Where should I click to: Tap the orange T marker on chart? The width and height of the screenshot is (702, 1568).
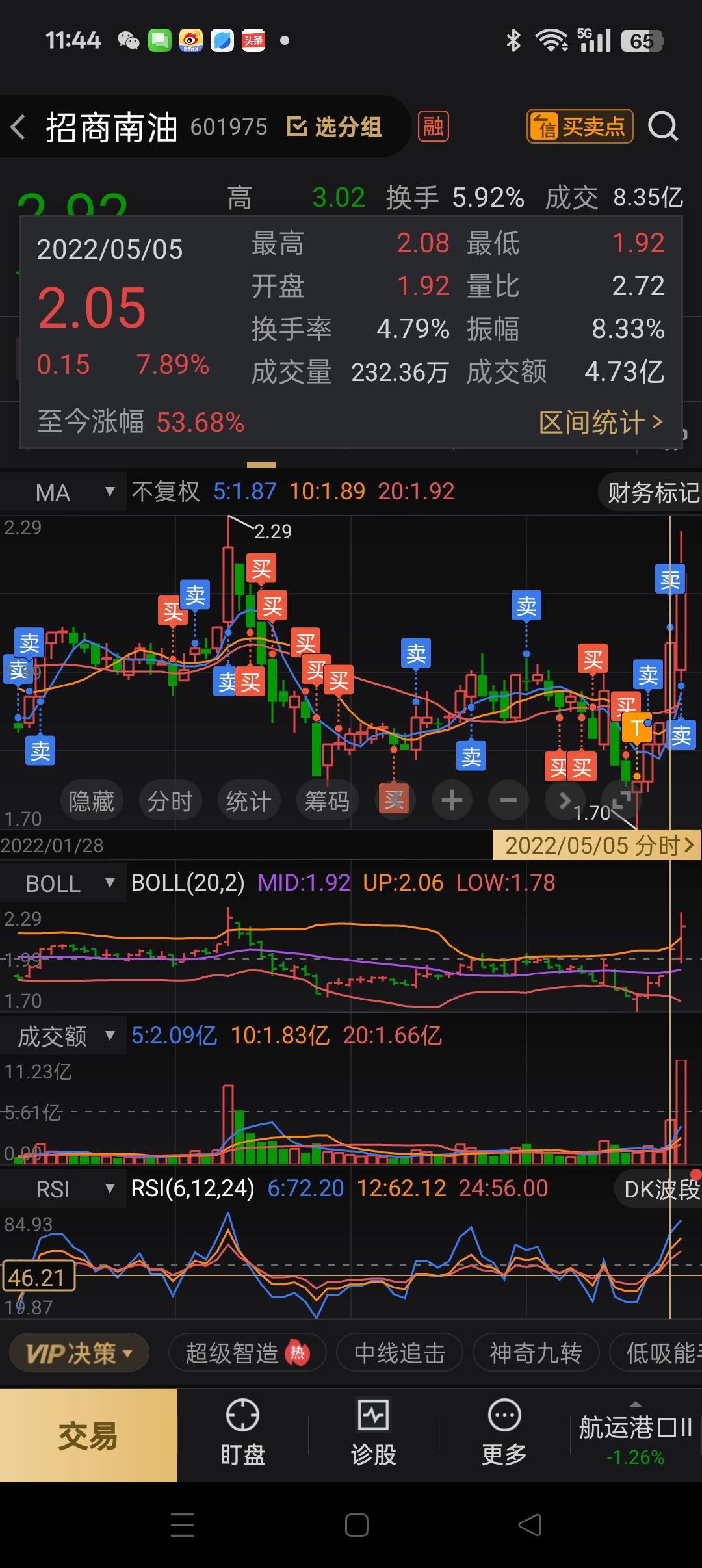(x=636, y=728)
